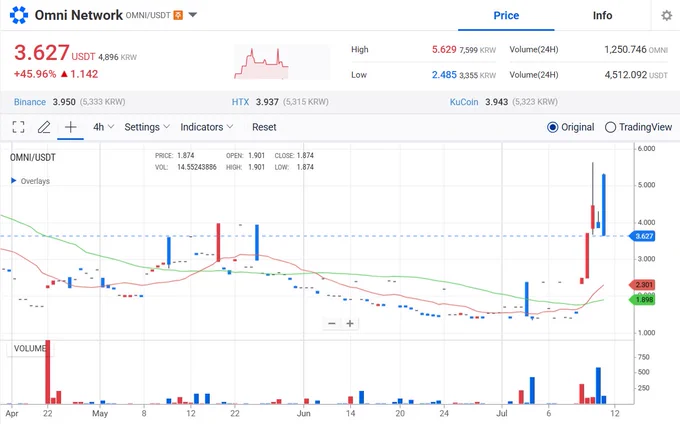Click the red 2.301 moving average tag
The height and width of the screenshot is (424, 680).
tap(642, 285)
